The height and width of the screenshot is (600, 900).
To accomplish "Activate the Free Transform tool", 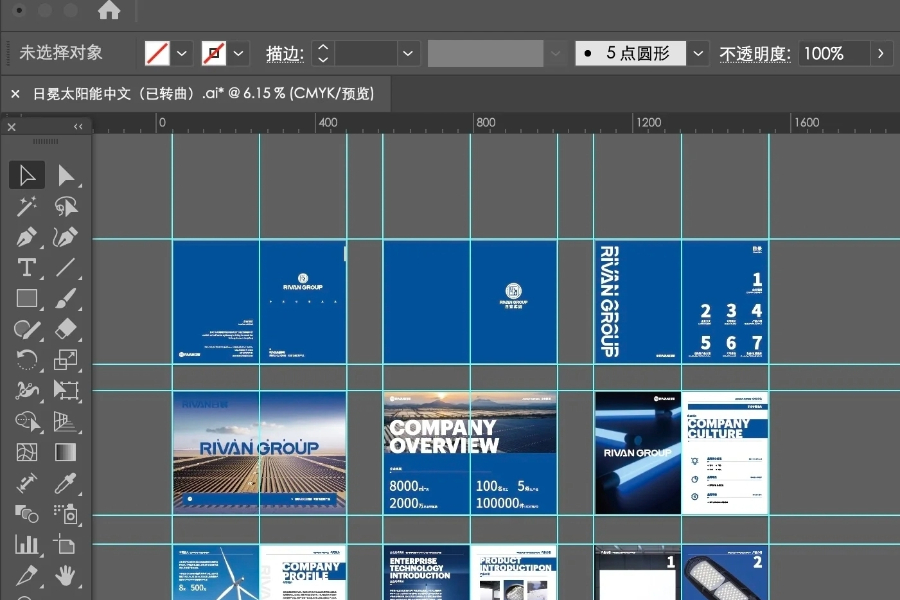I will (x=65, y=391).
